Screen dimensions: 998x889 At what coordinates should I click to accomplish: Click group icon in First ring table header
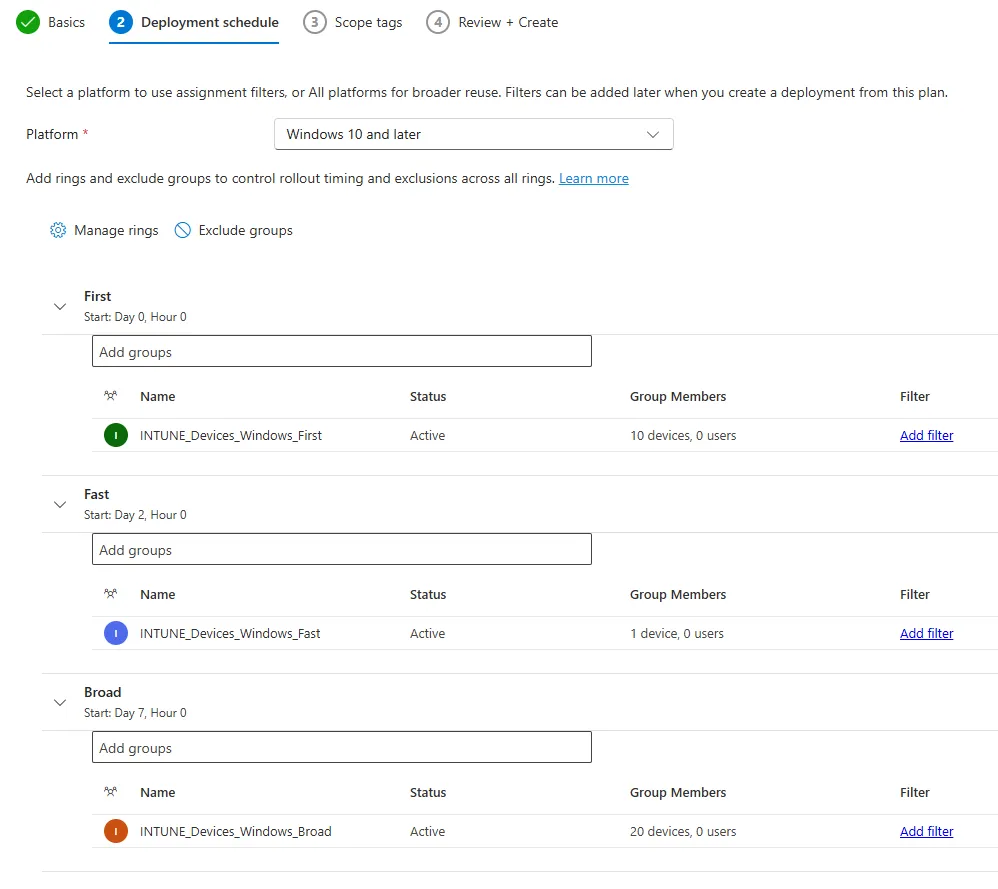point(111,396)
